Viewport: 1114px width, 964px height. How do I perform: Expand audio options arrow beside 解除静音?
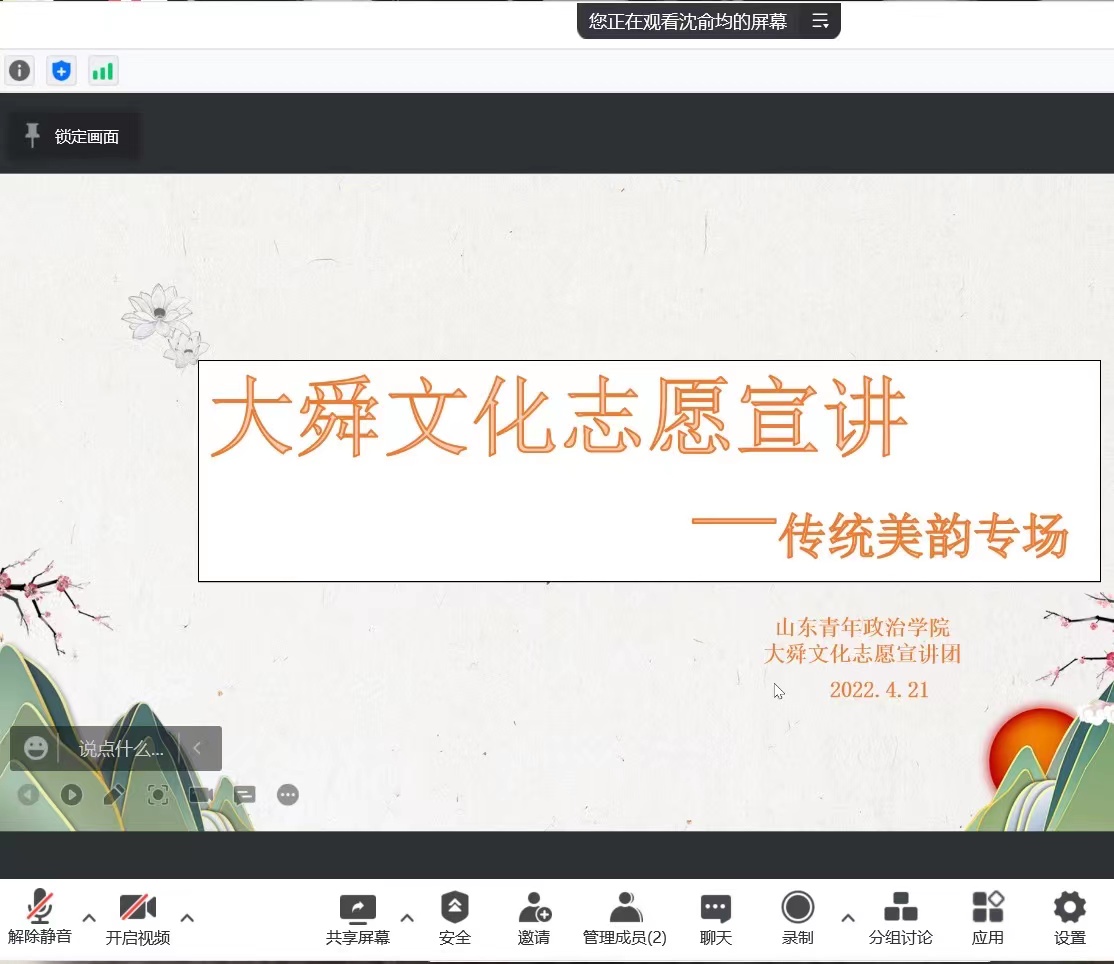click(x=89, y=918)
